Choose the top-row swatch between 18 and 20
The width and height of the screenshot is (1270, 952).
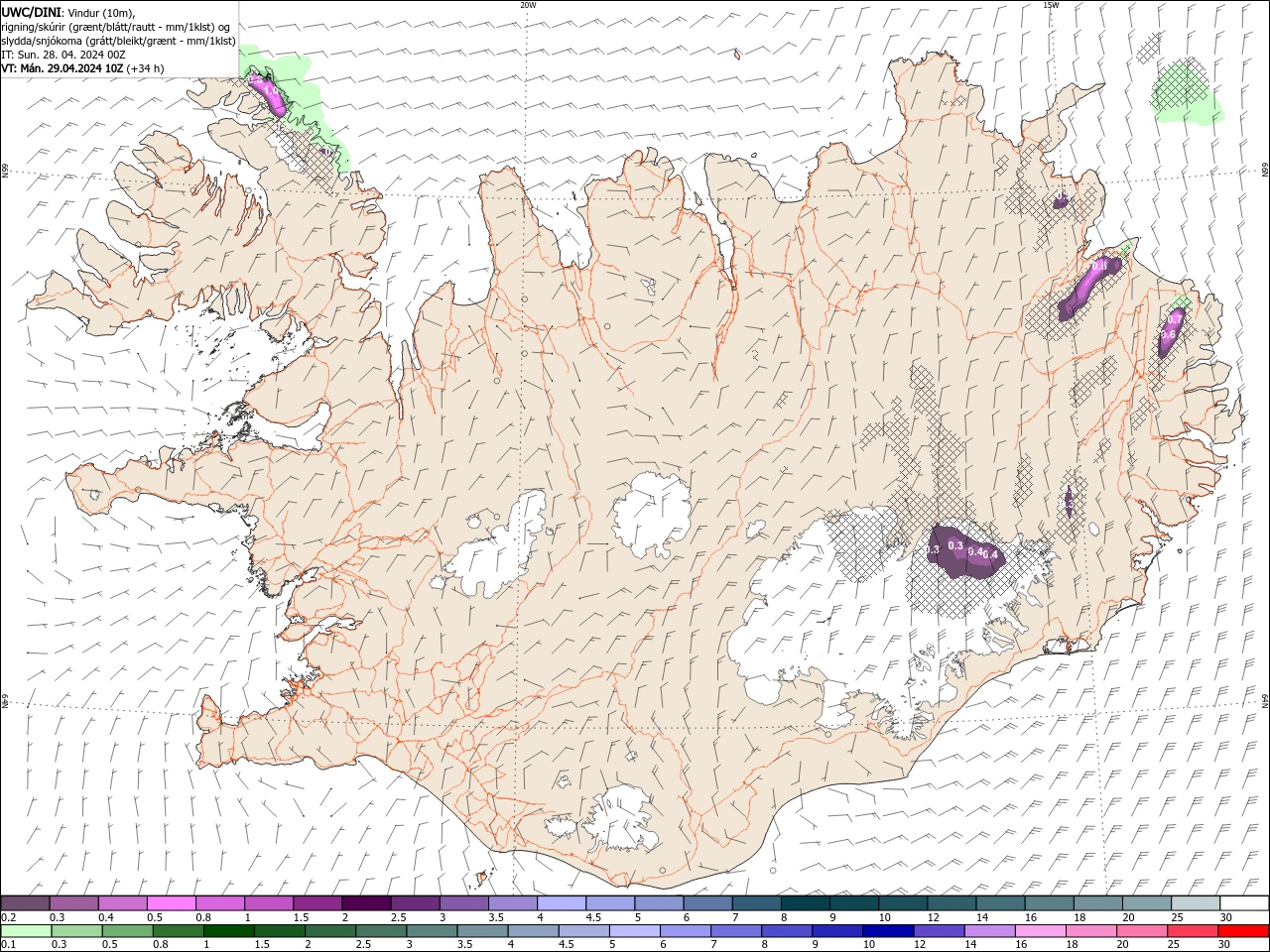(x=1096, y=903)
